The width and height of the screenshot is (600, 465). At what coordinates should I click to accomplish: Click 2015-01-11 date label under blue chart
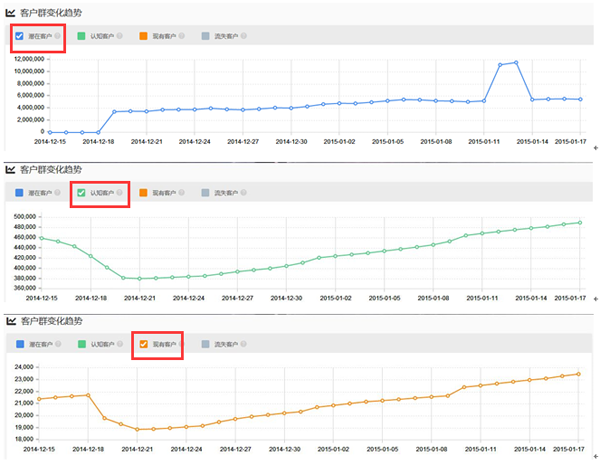[x=484, y=142]
